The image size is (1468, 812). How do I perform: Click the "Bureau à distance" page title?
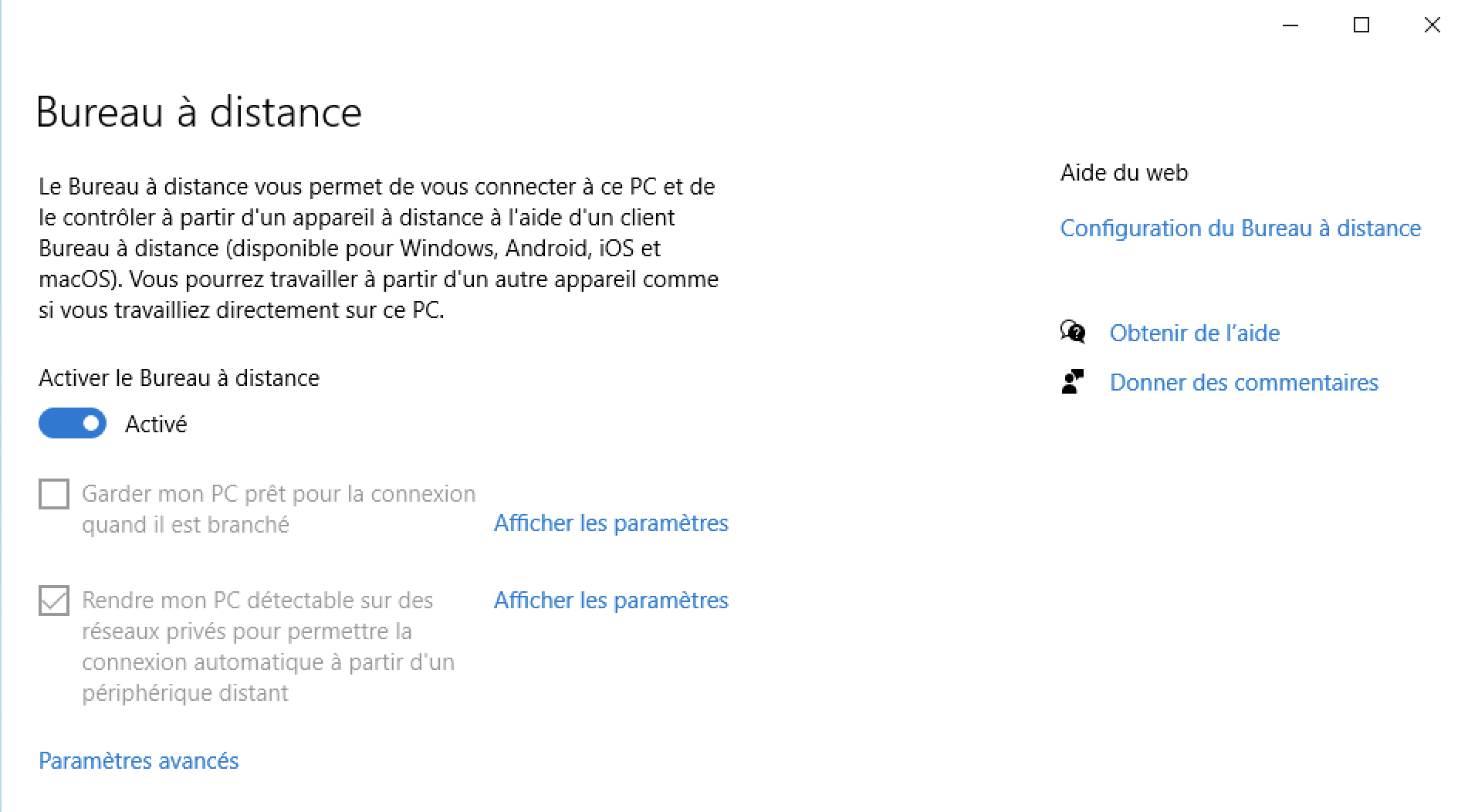pyautogui.click(x=199, y=113)
